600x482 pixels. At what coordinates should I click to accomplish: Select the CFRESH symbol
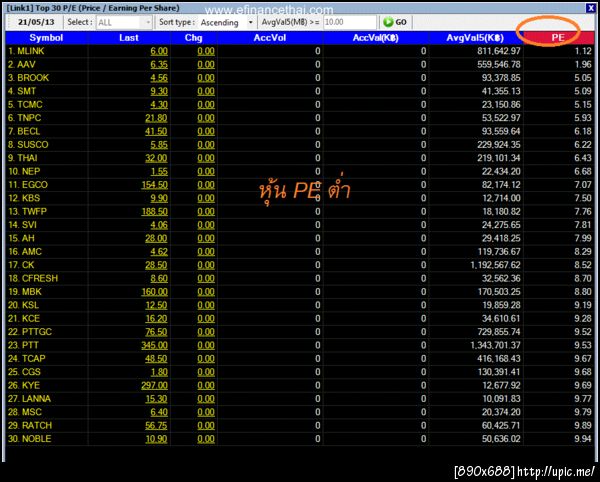coord(40,278)
